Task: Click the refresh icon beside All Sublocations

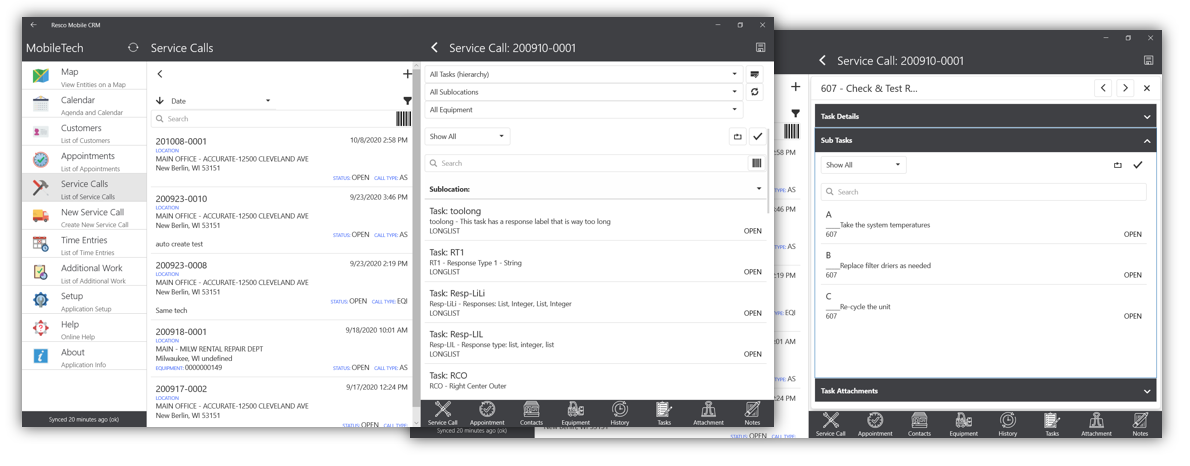Action: tap(755, 92)
